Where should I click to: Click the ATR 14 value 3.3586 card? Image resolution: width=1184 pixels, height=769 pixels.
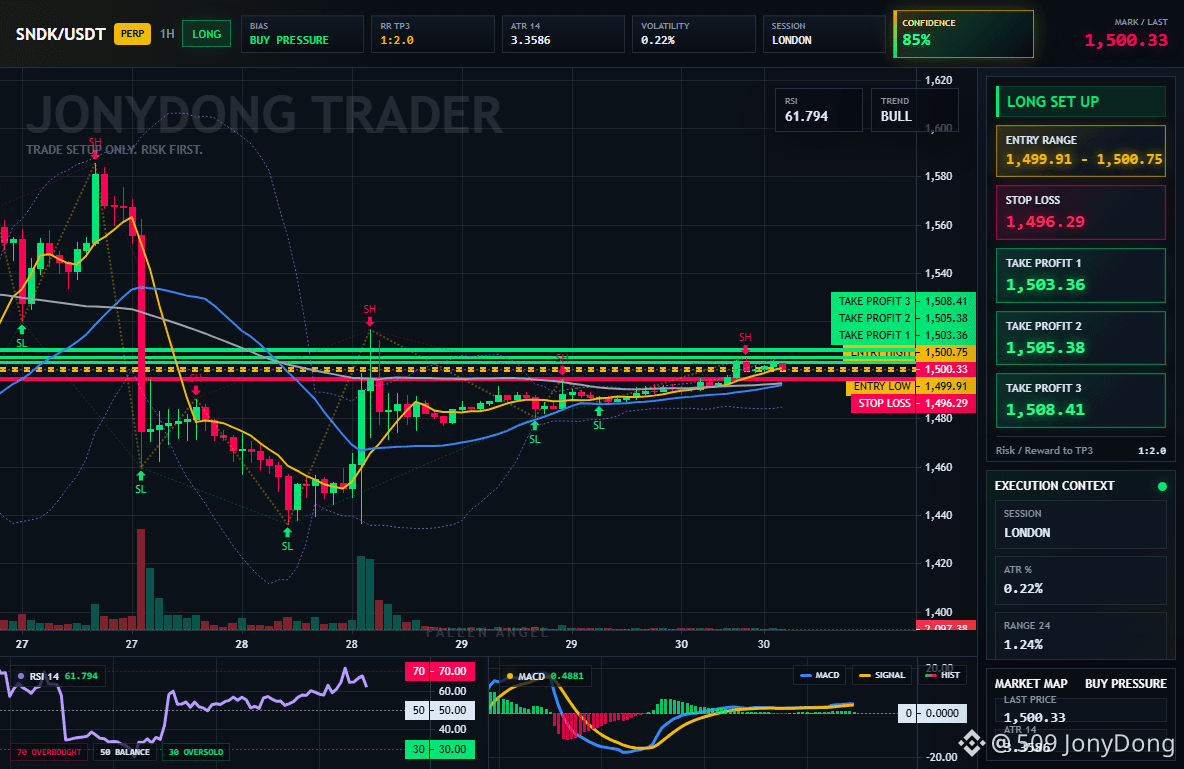click(x=563, y=34)
